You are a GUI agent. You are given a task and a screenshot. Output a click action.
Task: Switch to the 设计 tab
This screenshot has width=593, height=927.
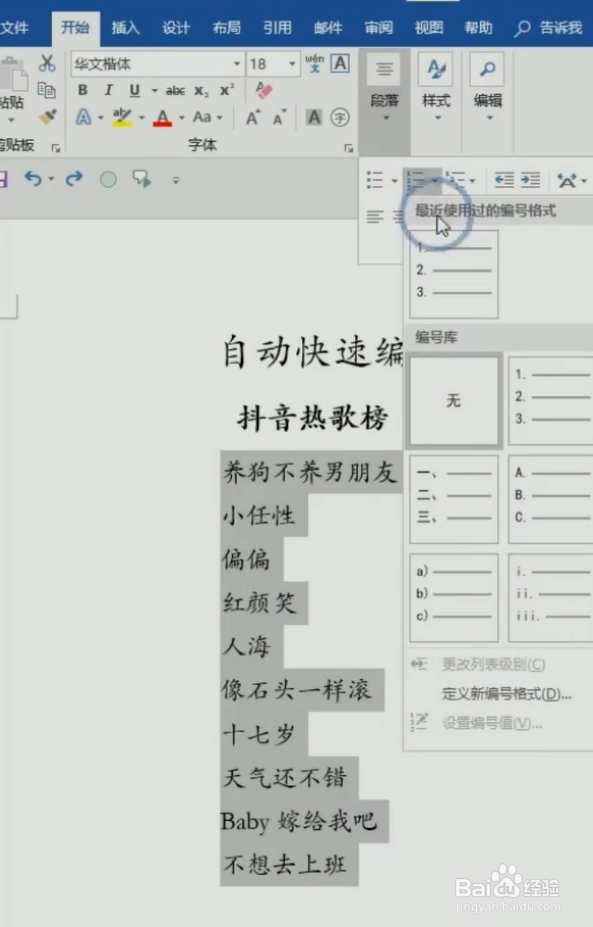pos(176,28)
